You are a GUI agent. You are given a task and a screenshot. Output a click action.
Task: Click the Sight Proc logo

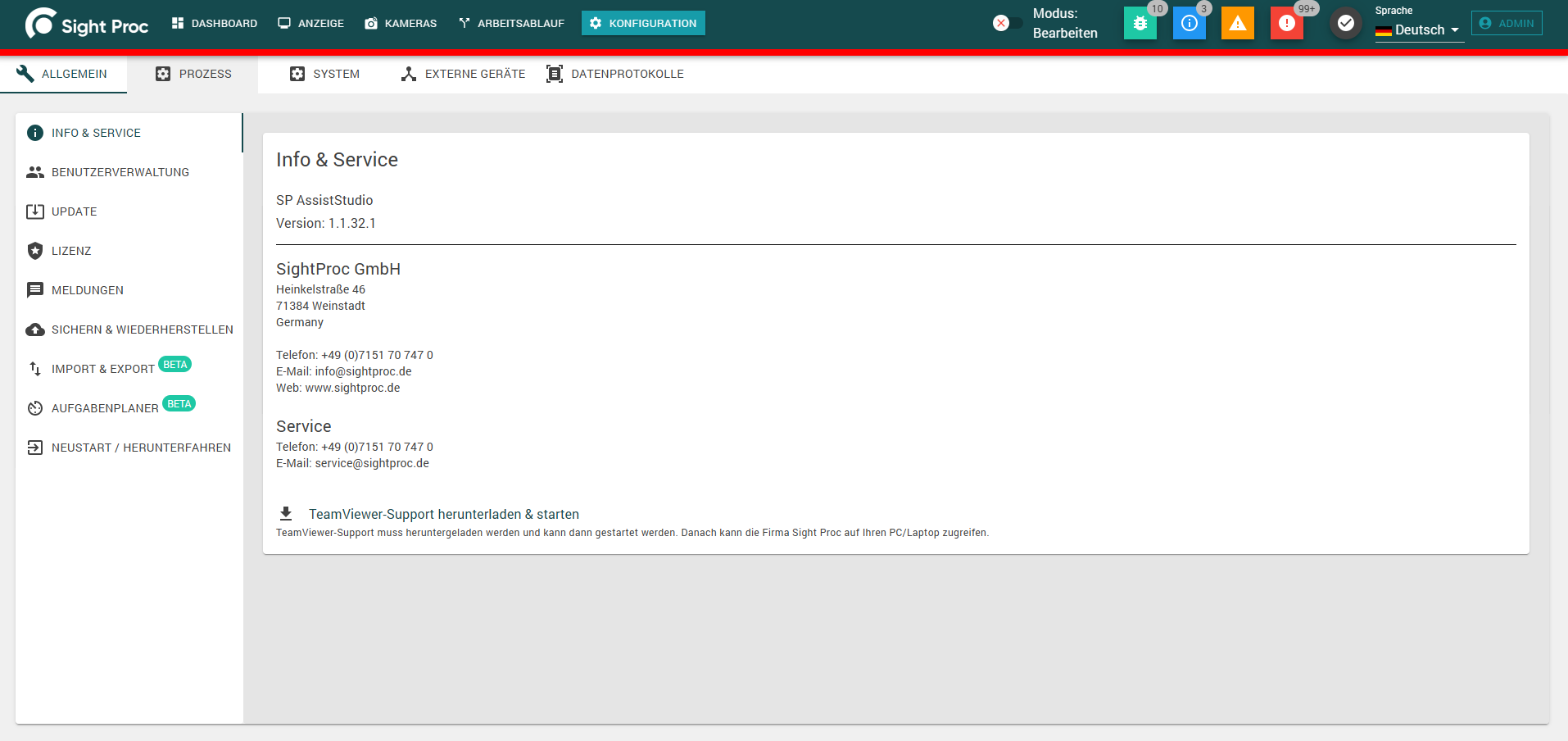(x=87, y=24)
